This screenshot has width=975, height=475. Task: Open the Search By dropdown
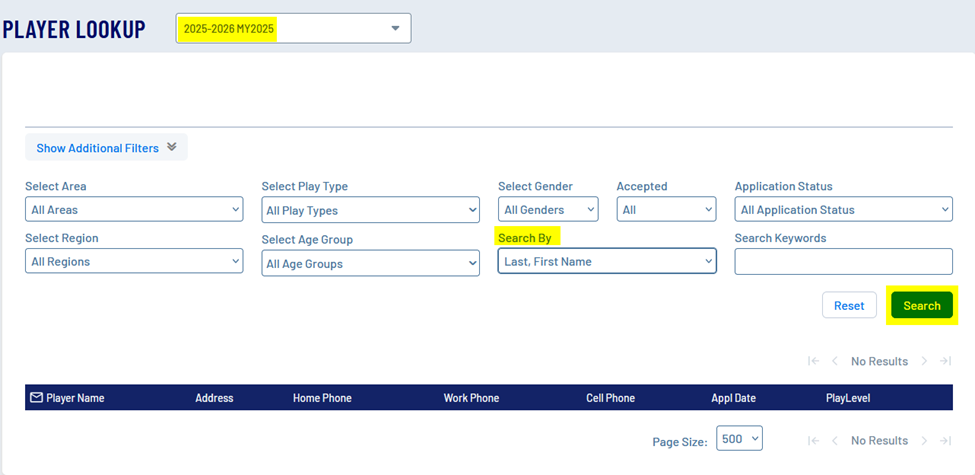point(607,262)
